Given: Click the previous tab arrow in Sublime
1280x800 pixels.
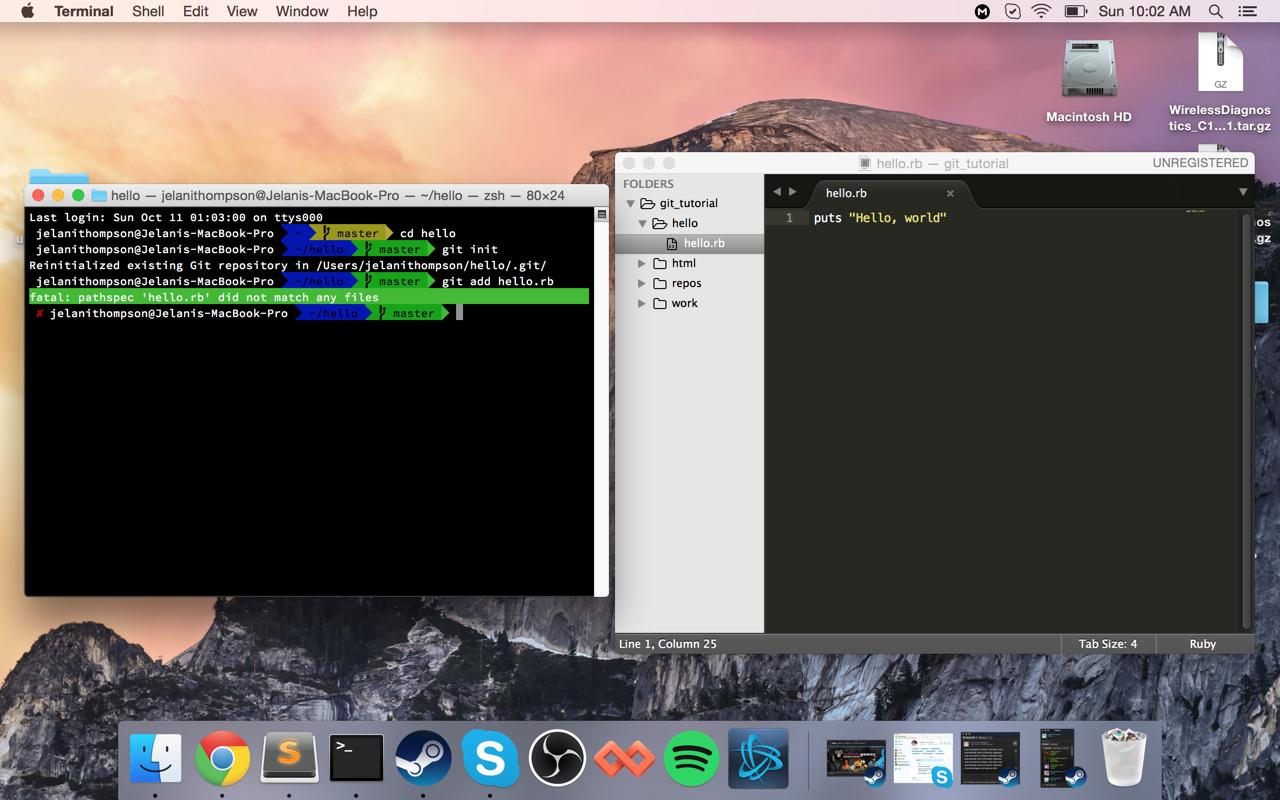Looking at the screenshot, I should pyautogui.click(x=777, y=192).
